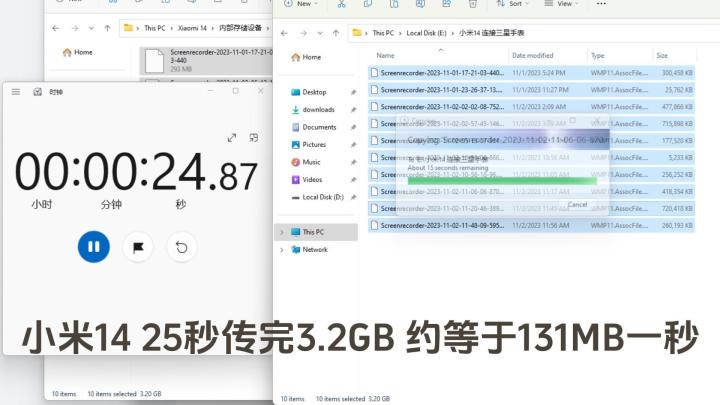Open the Documents quick access folder

pyautogui.click(x=314, y=127)
